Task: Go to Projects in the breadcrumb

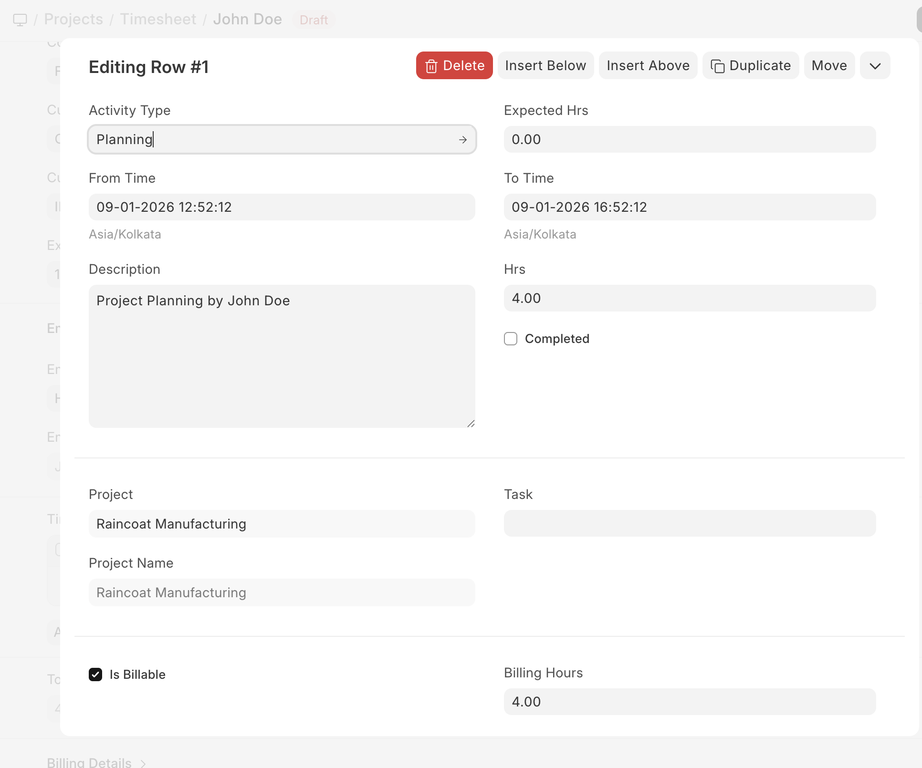Action: pos(73,20)
